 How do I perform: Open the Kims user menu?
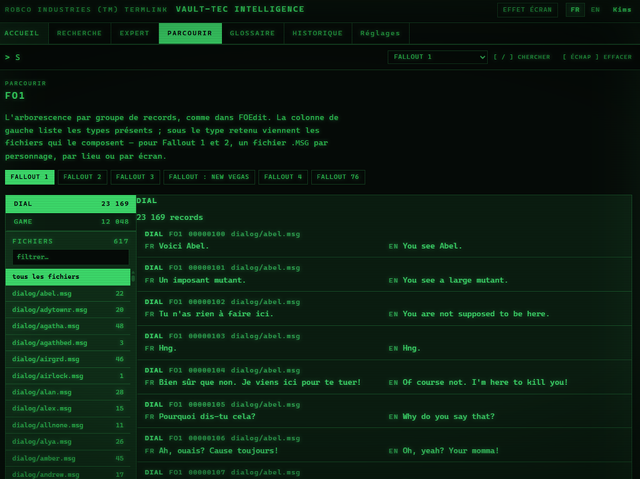pos(622,10)
